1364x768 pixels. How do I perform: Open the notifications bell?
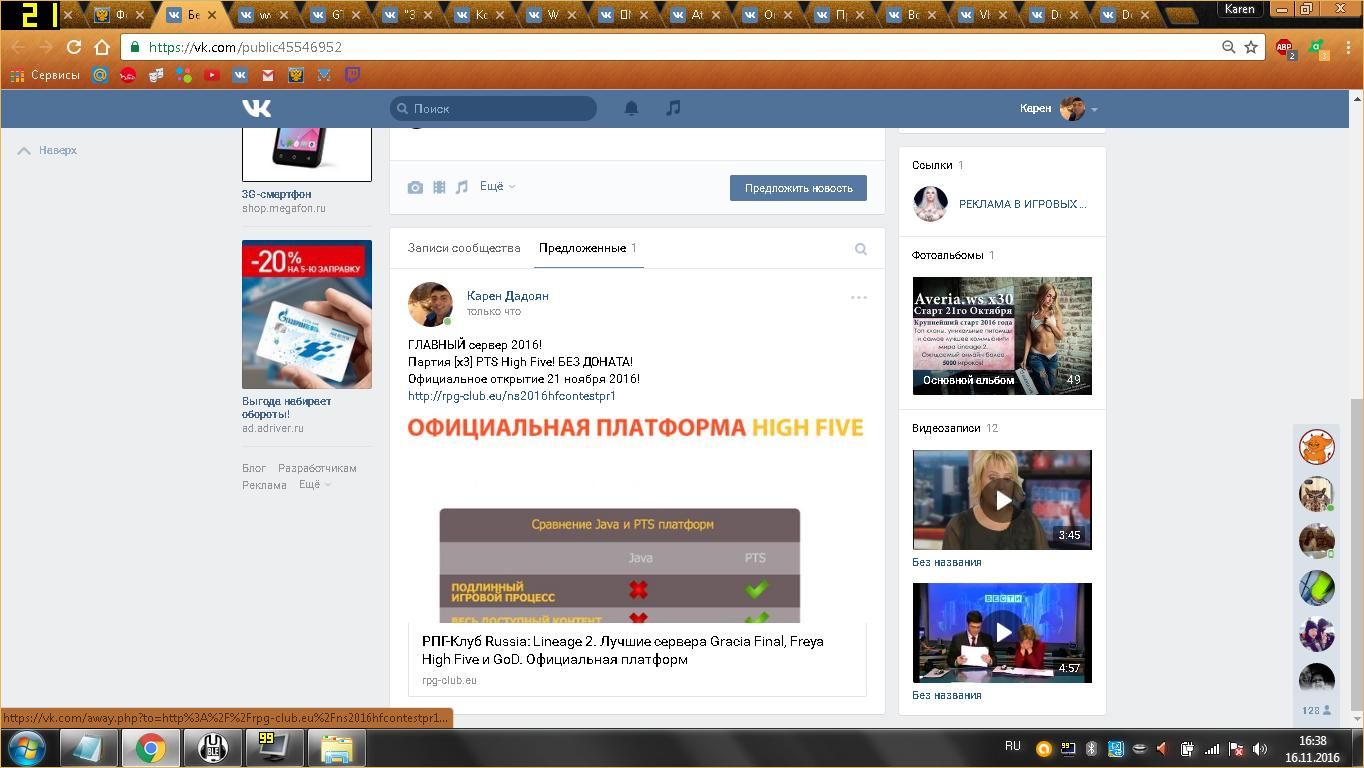tap(631, 108)
